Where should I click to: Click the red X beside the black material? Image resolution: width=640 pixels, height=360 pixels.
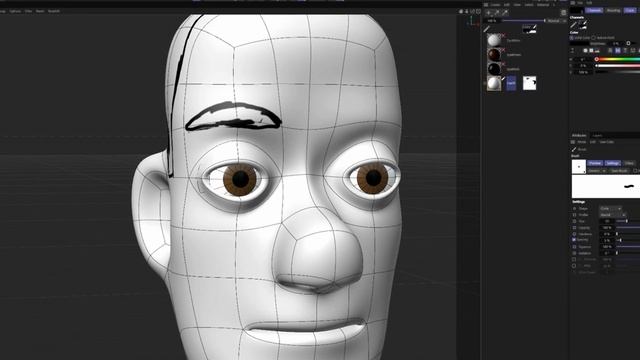pyautogui.click(x=504, y=64)
